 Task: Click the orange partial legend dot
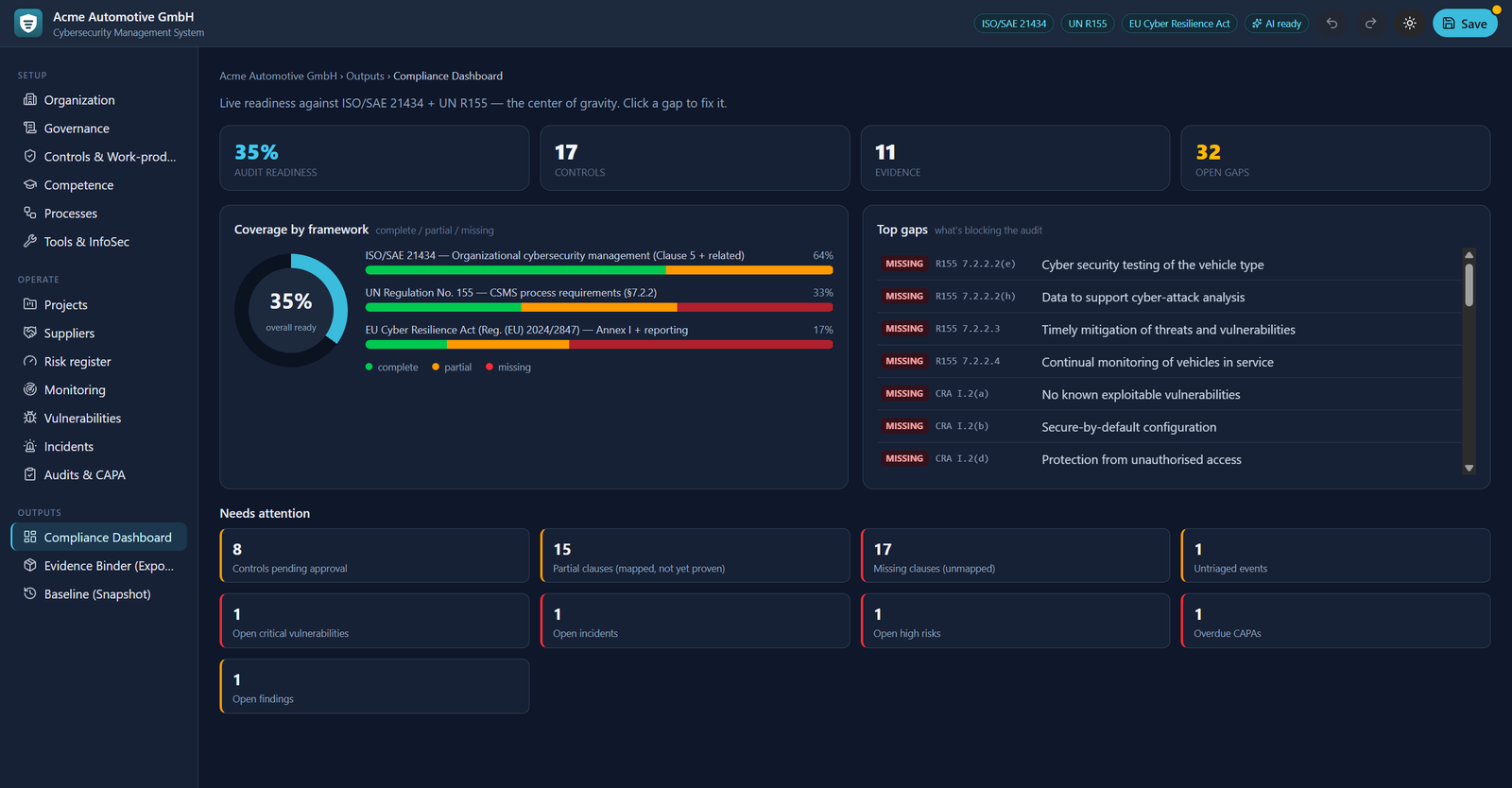click(x=436, y=367)
